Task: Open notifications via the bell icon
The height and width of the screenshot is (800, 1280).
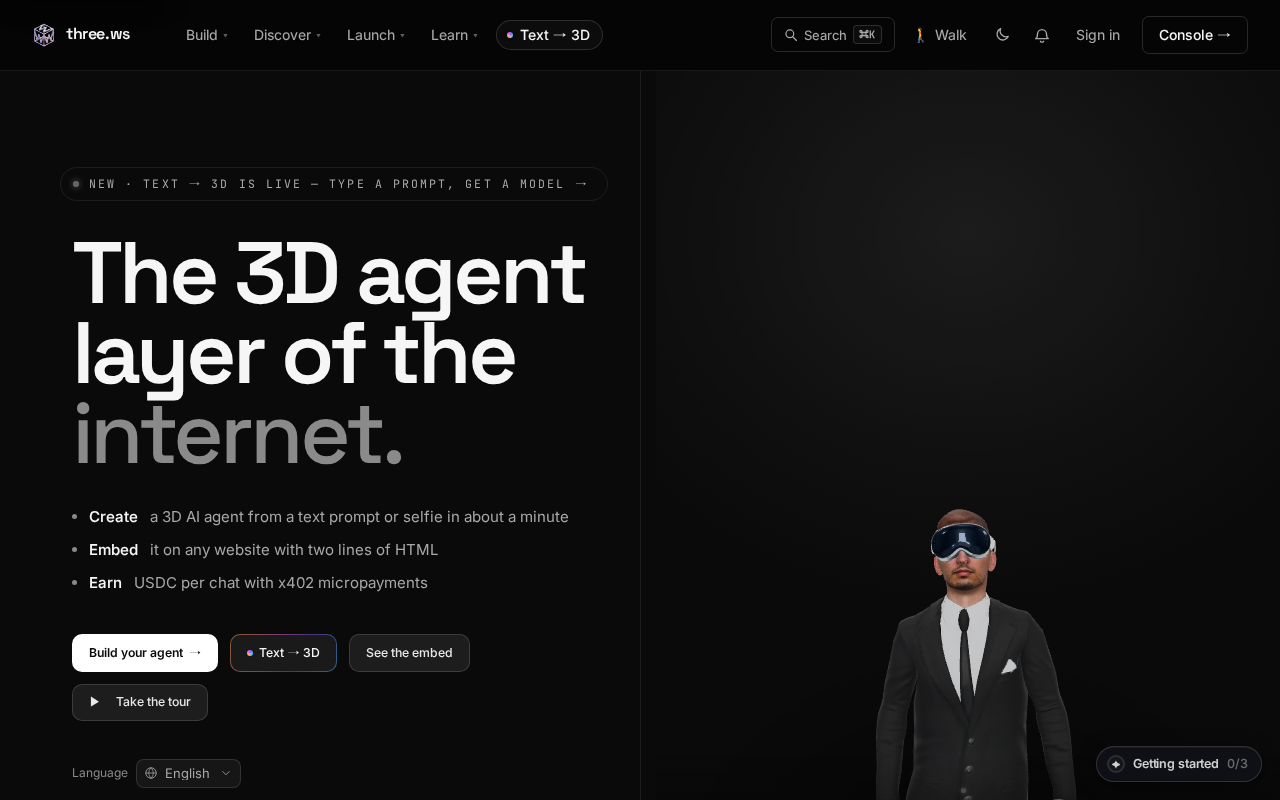Action: [1042, 35]
